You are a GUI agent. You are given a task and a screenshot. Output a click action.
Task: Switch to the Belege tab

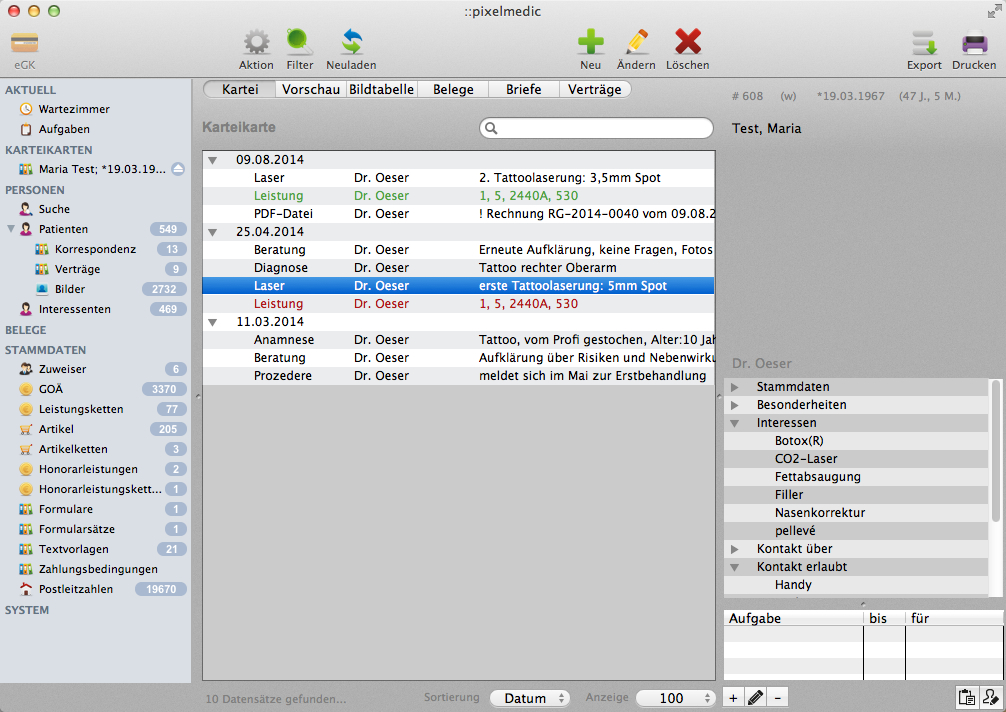[453, 89]
